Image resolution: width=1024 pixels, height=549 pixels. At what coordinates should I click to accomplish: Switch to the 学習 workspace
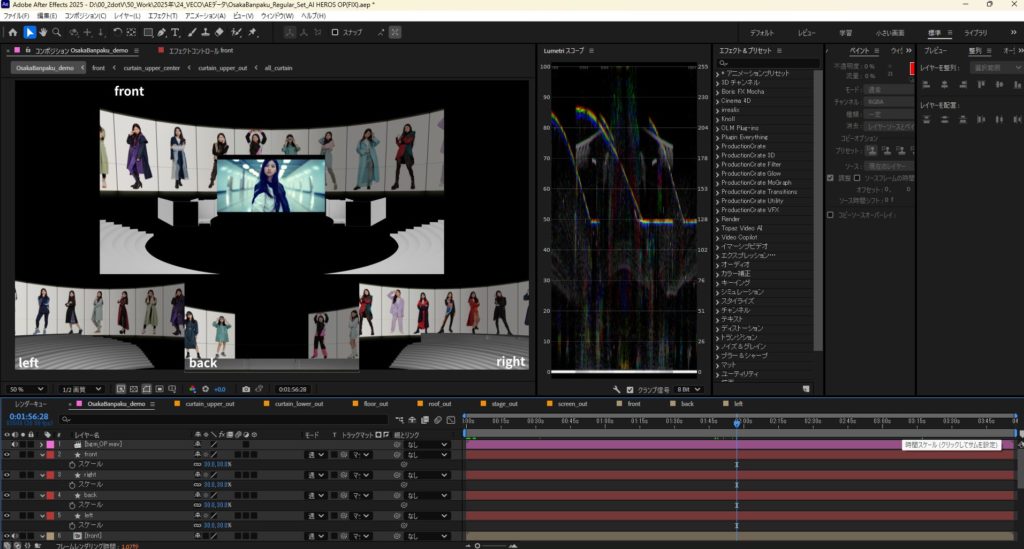845,32
